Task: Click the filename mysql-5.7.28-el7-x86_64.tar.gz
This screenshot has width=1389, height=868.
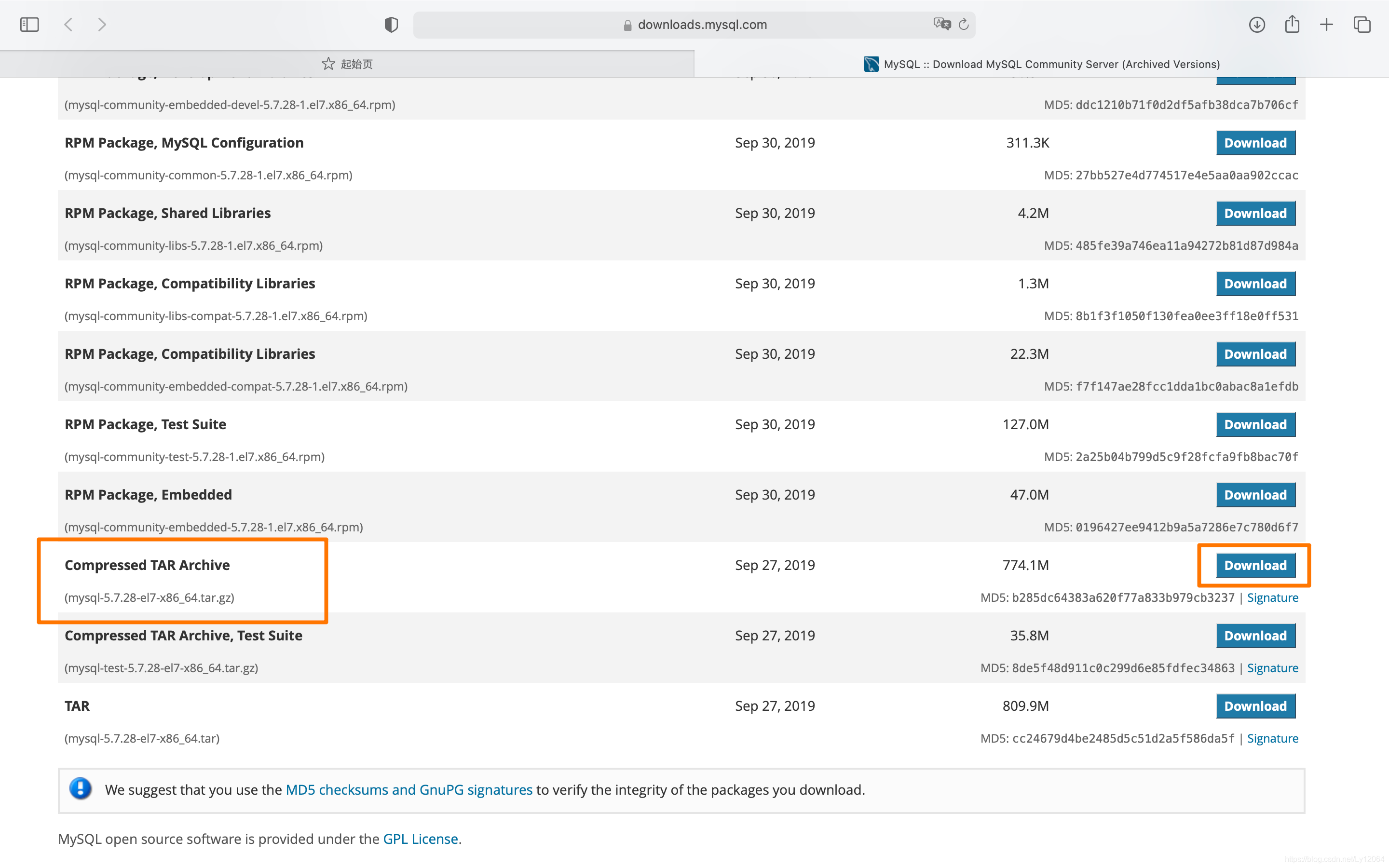Action: [149, 597]
